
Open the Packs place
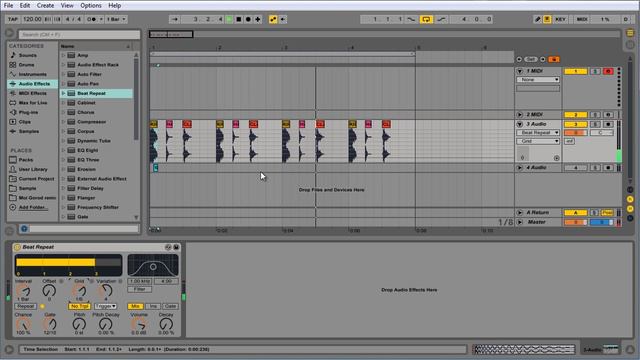pos(26,160)
